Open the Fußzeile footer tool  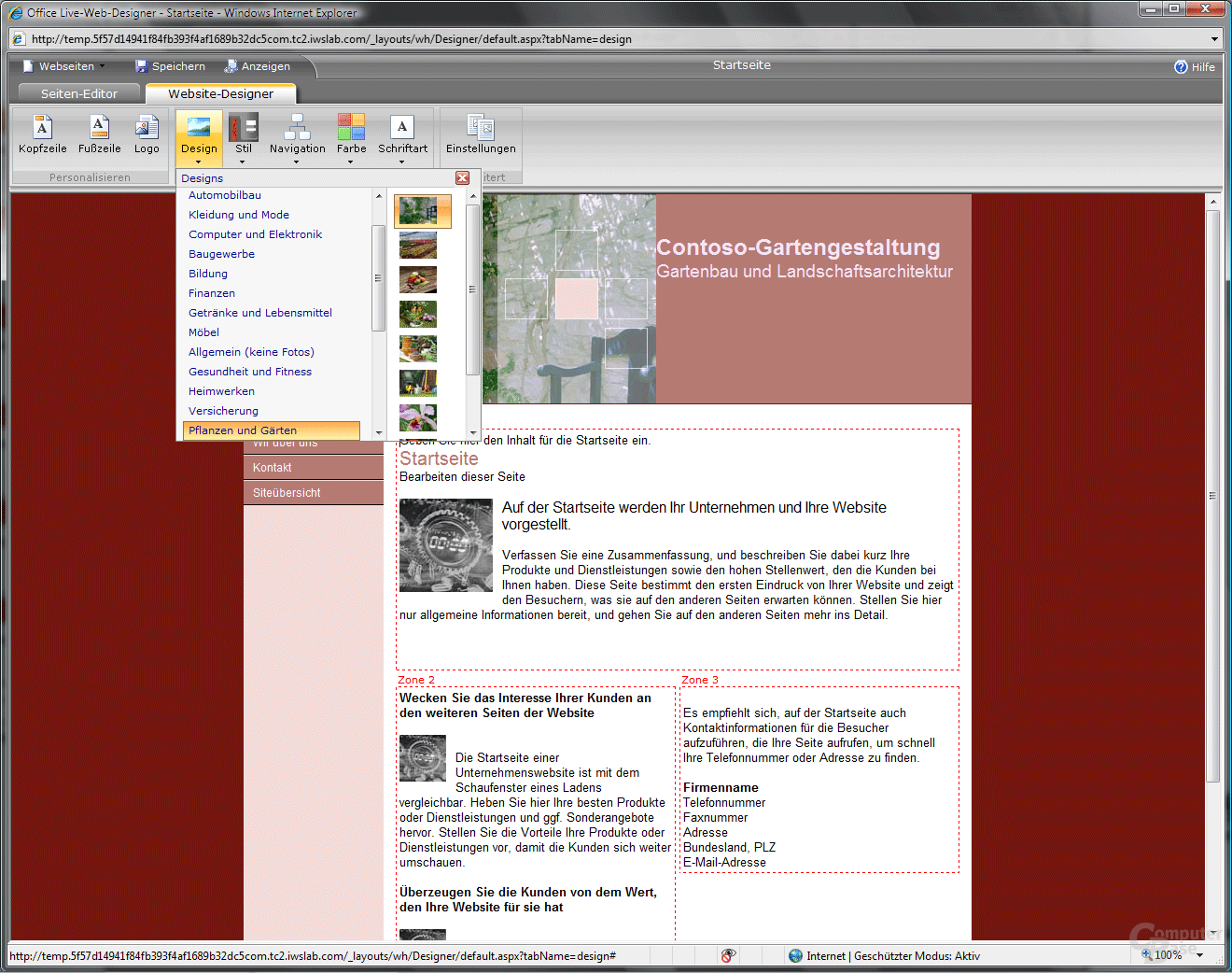click(x=99, y=134)
